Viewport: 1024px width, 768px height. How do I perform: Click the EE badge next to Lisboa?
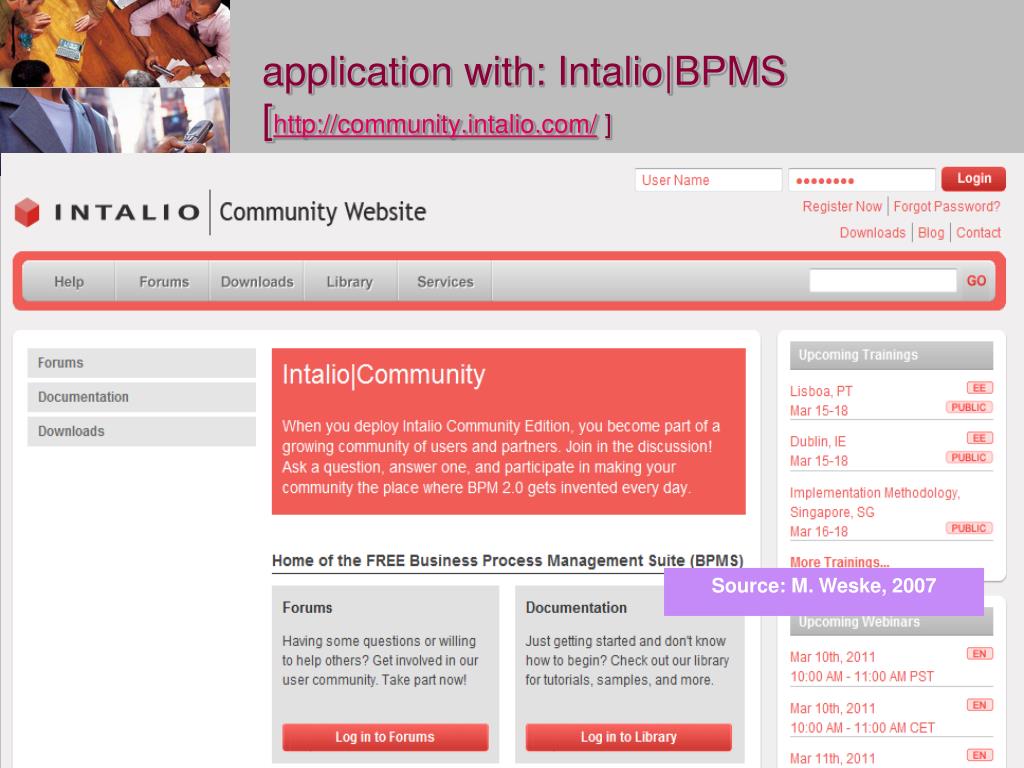point(980,388)
